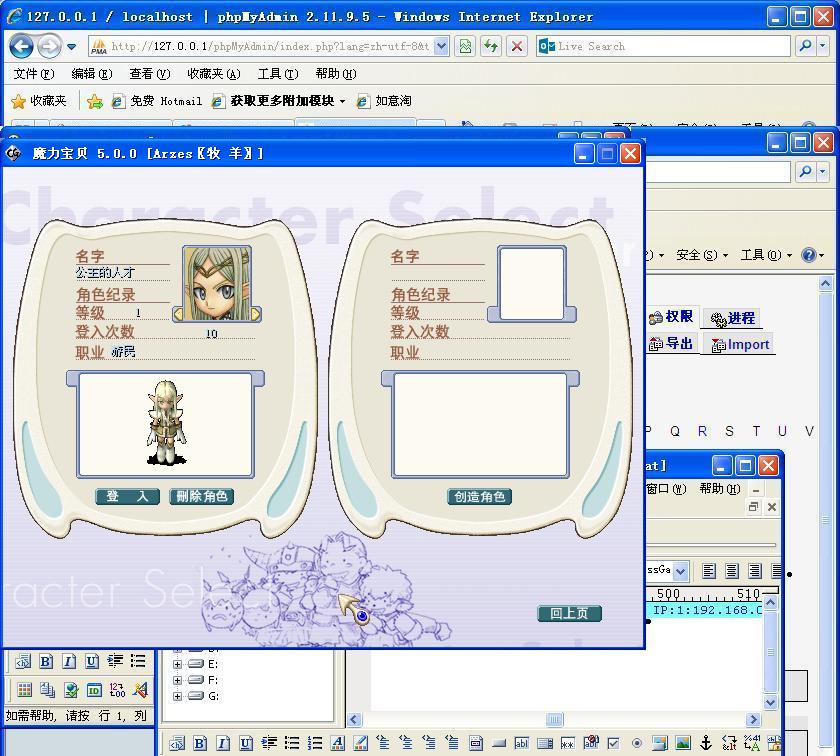Expand the G: drive tree node
The height and width of the screenshot is (756, 840).
178,696
